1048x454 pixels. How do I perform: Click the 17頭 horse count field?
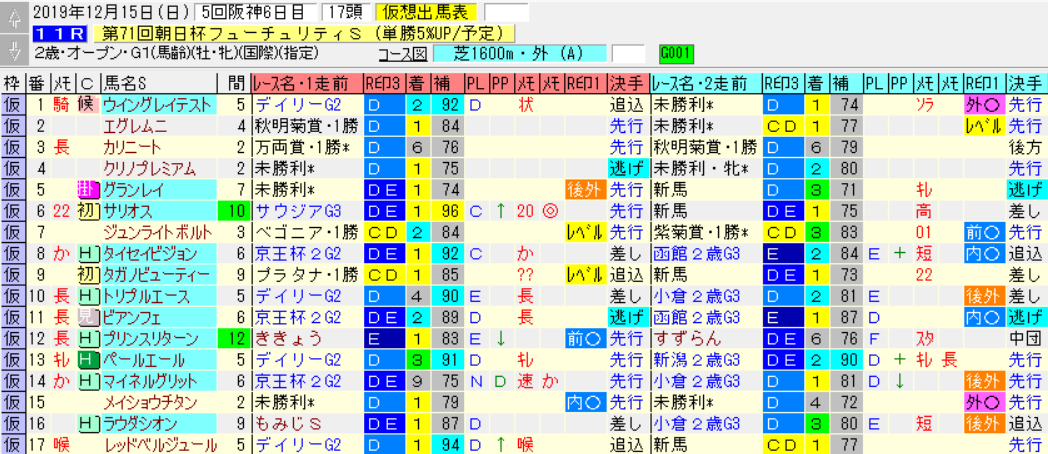coord(346,13)
